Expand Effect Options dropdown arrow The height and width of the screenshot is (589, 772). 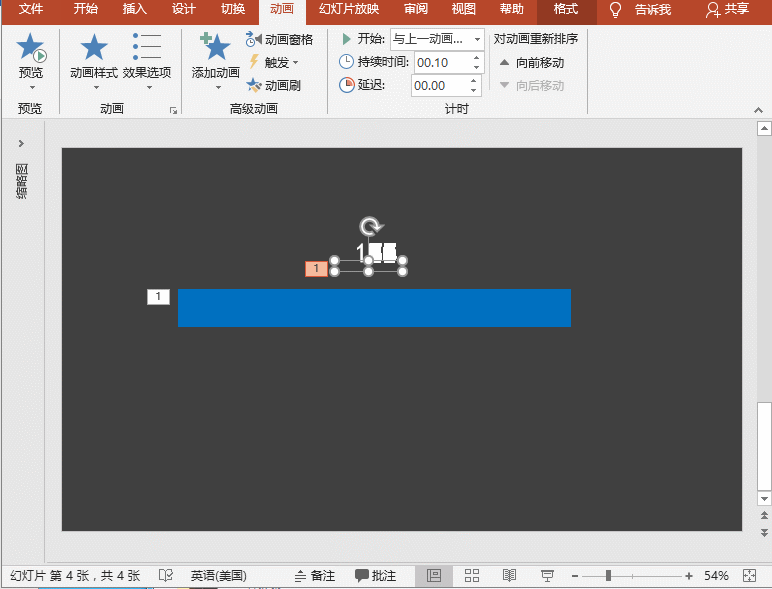click(150, 88)
